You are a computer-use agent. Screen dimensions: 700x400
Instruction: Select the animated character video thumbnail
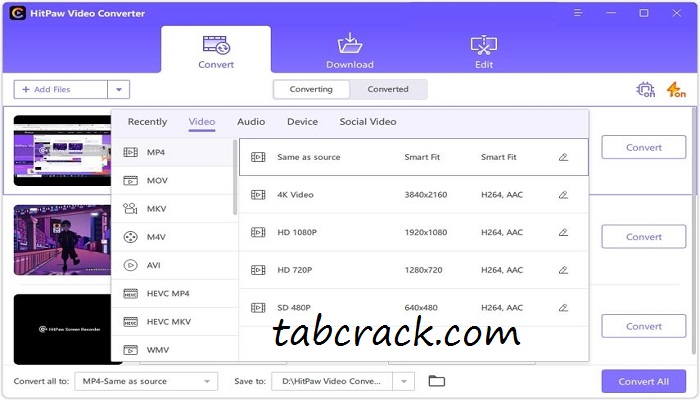(62, 240)
